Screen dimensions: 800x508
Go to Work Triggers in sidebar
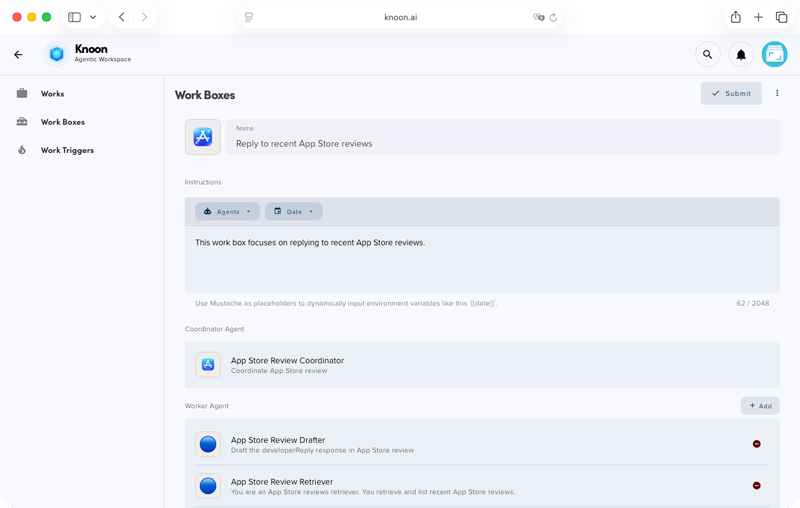(67, 150)
